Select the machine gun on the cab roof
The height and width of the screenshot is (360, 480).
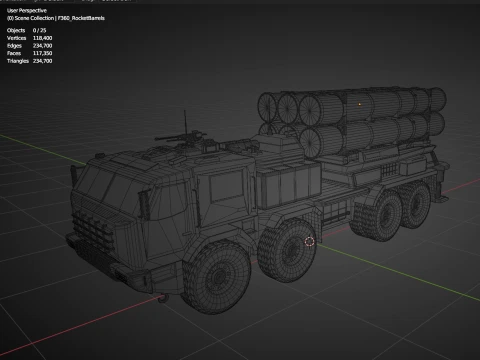[180, 137]
